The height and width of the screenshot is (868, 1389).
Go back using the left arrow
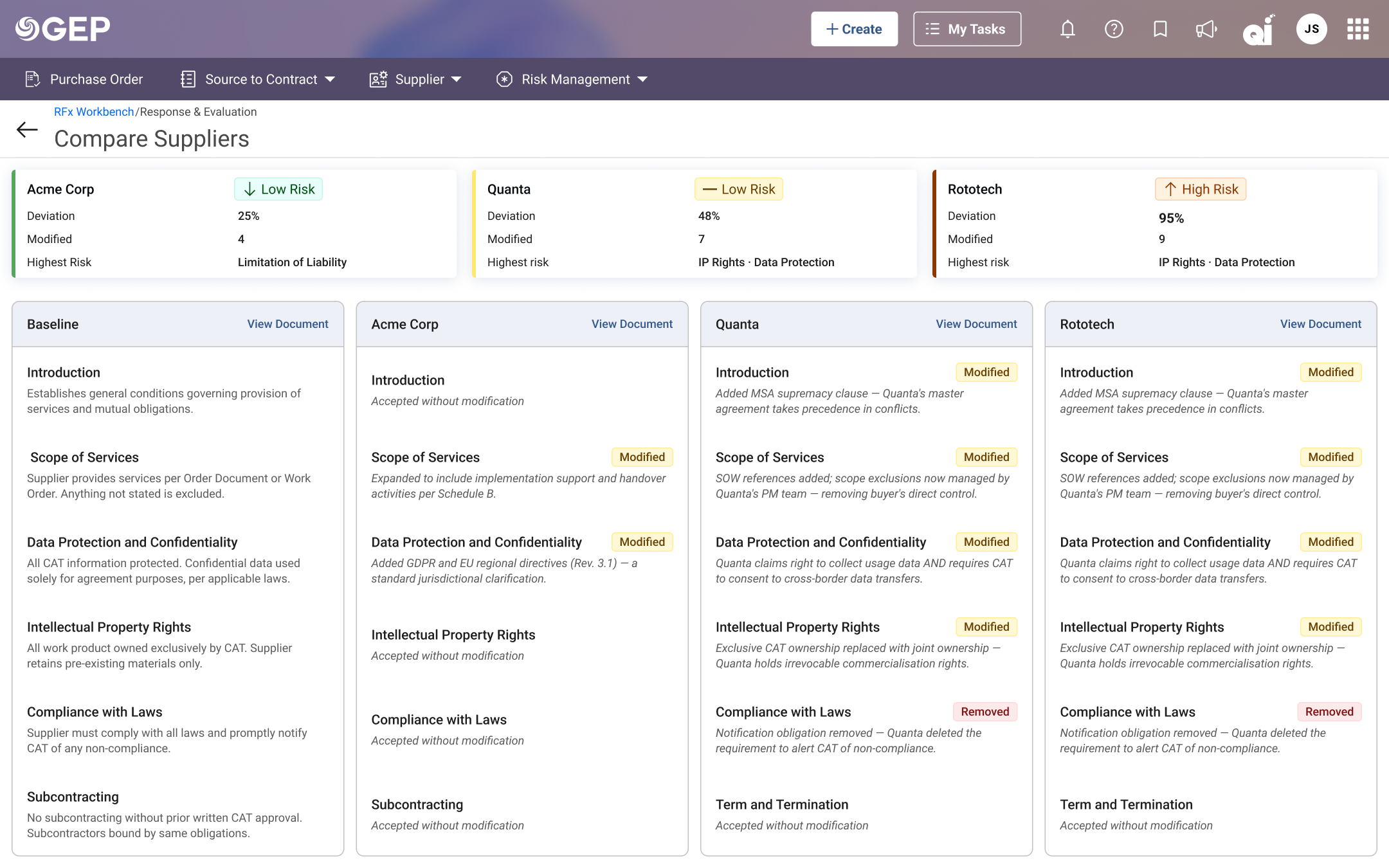coord(27,130)
